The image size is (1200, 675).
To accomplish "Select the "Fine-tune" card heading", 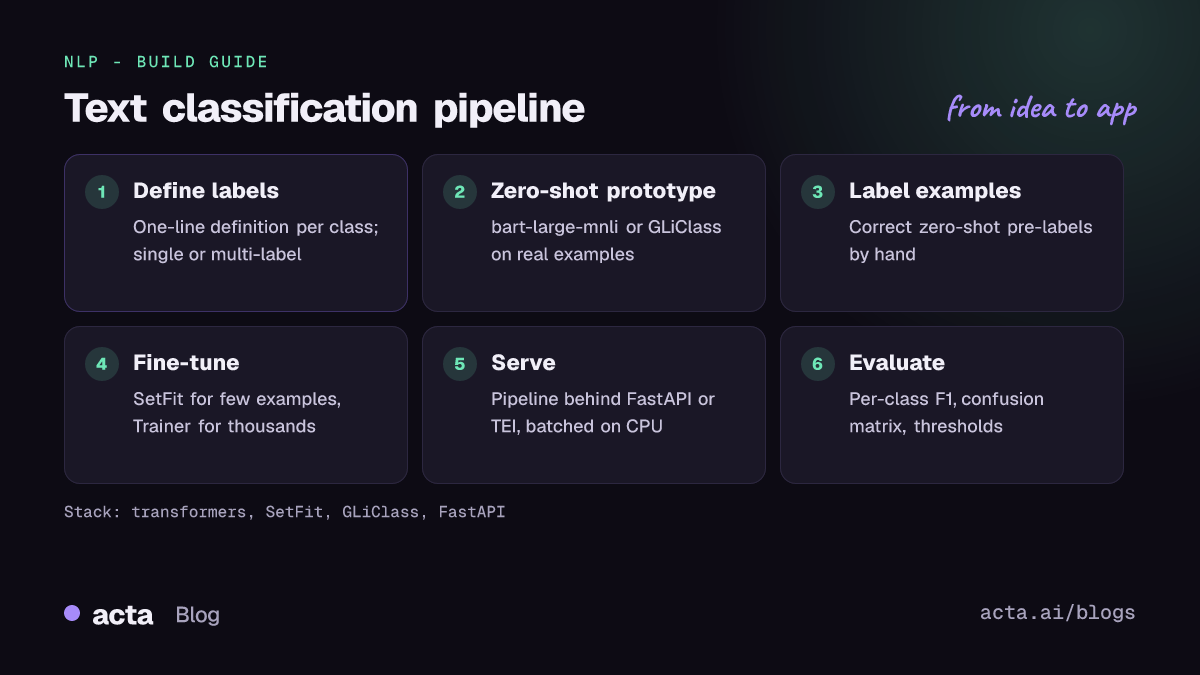I will click(186, 363).
